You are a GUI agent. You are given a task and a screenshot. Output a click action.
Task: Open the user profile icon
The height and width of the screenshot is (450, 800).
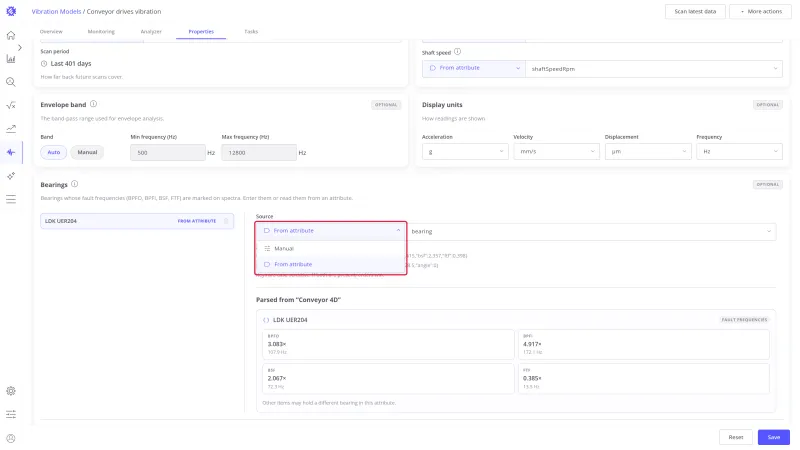[11, 438]
